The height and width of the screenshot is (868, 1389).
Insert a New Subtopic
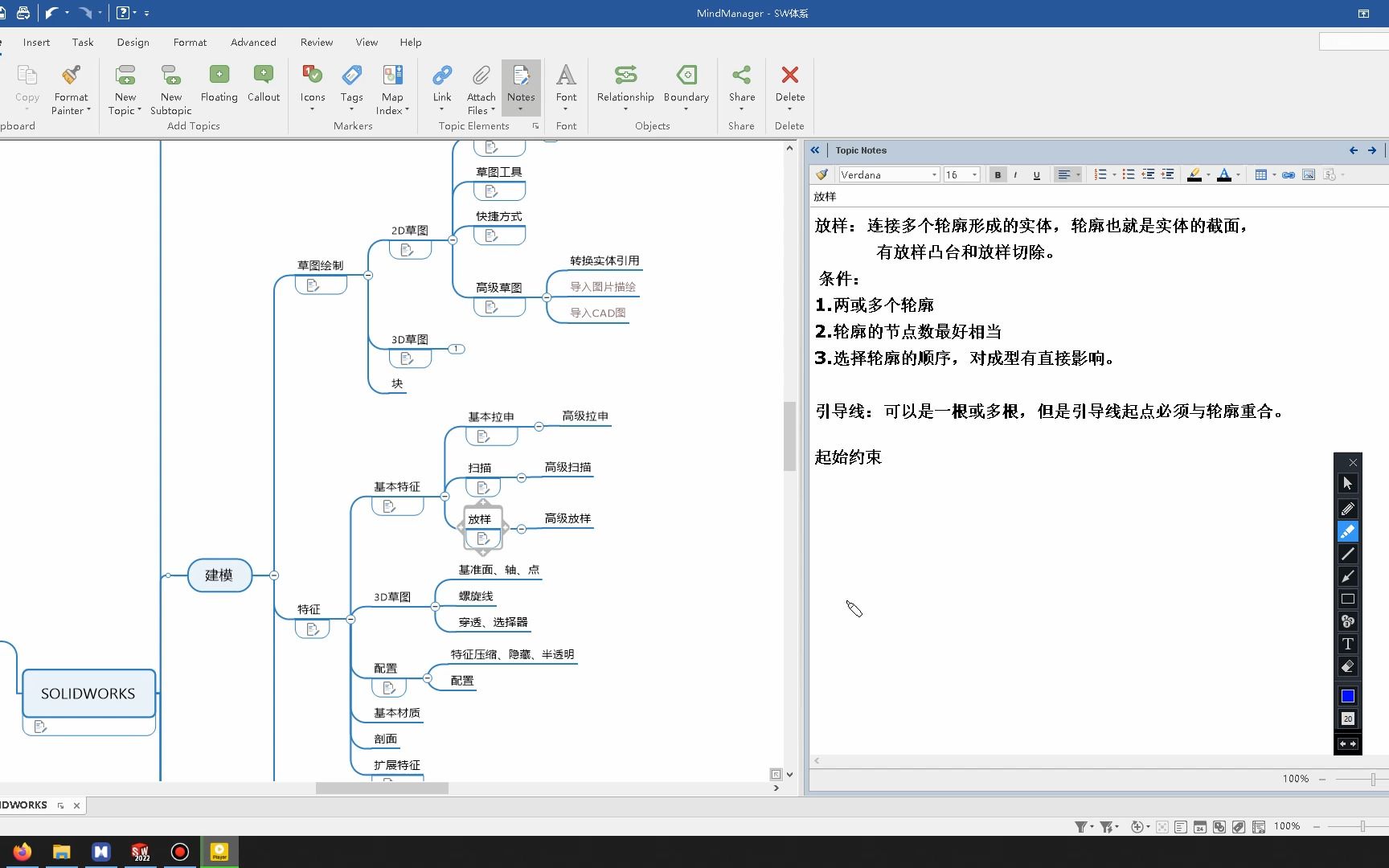pos(170,89)
